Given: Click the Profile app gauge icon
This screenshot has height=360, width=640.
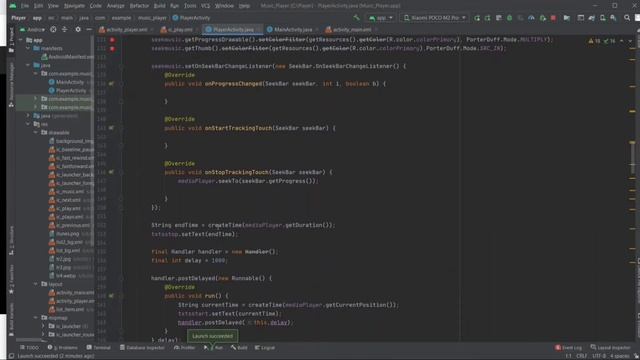Looking at the screenshot, I should pyautogui.click(x=531, y=18).
